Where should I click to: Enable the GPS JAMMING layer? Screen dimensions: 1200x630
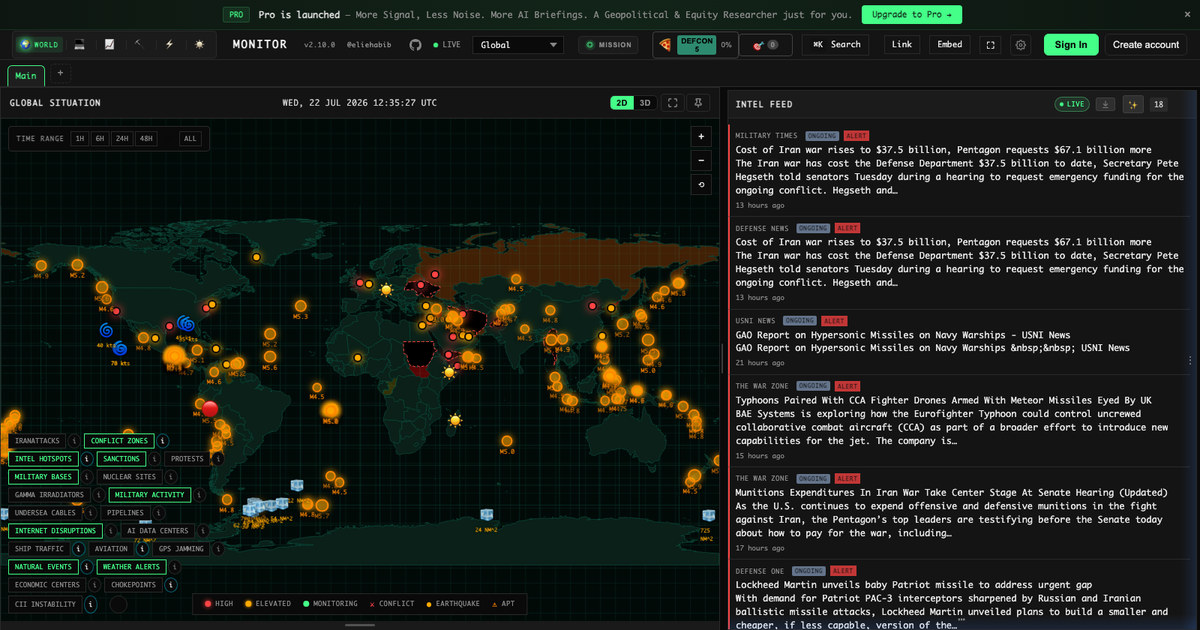(181, 549)
